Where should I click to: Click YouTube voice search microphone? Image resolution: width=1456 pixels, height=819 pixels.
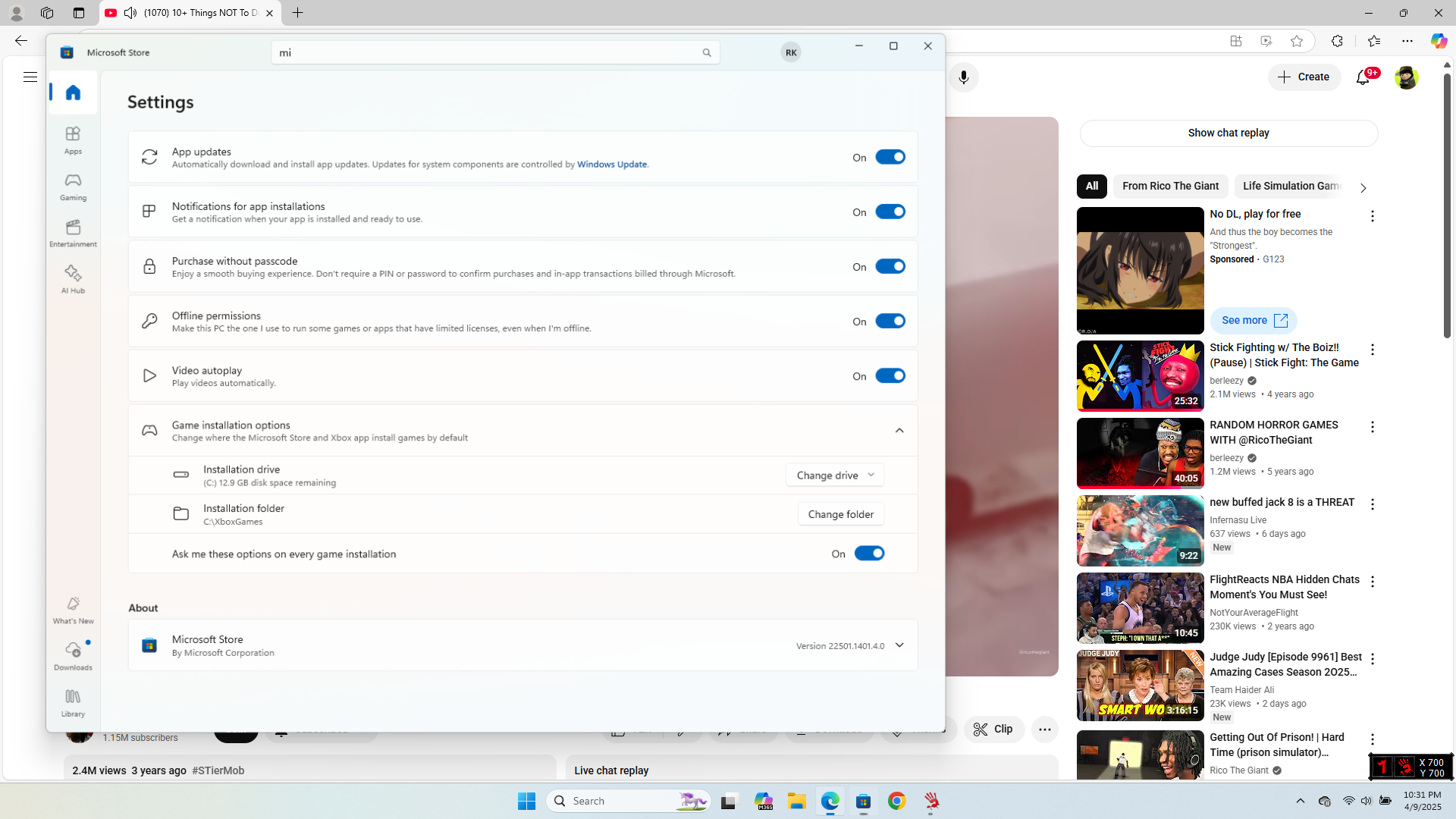[963, 77]
